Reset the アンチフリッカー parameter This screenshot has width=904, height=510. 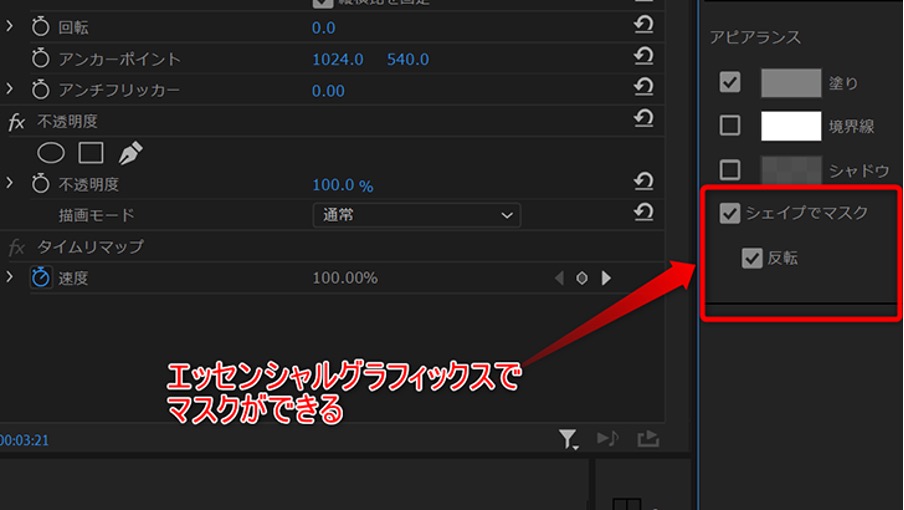[643, 87]
